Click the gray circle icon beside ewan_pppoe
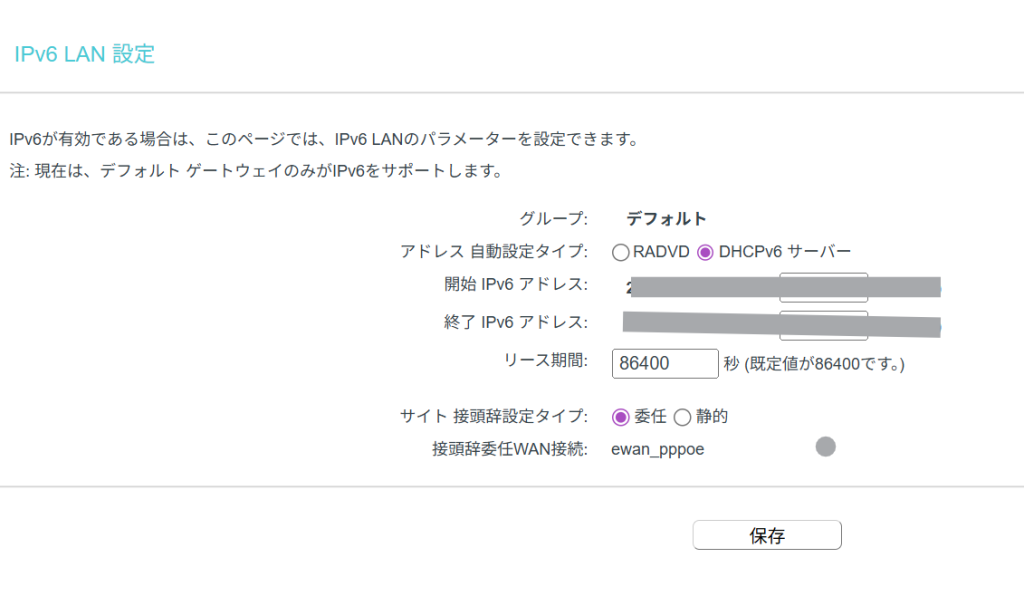Viewport: 1024px width, 596px height. [x=826, y=447]
